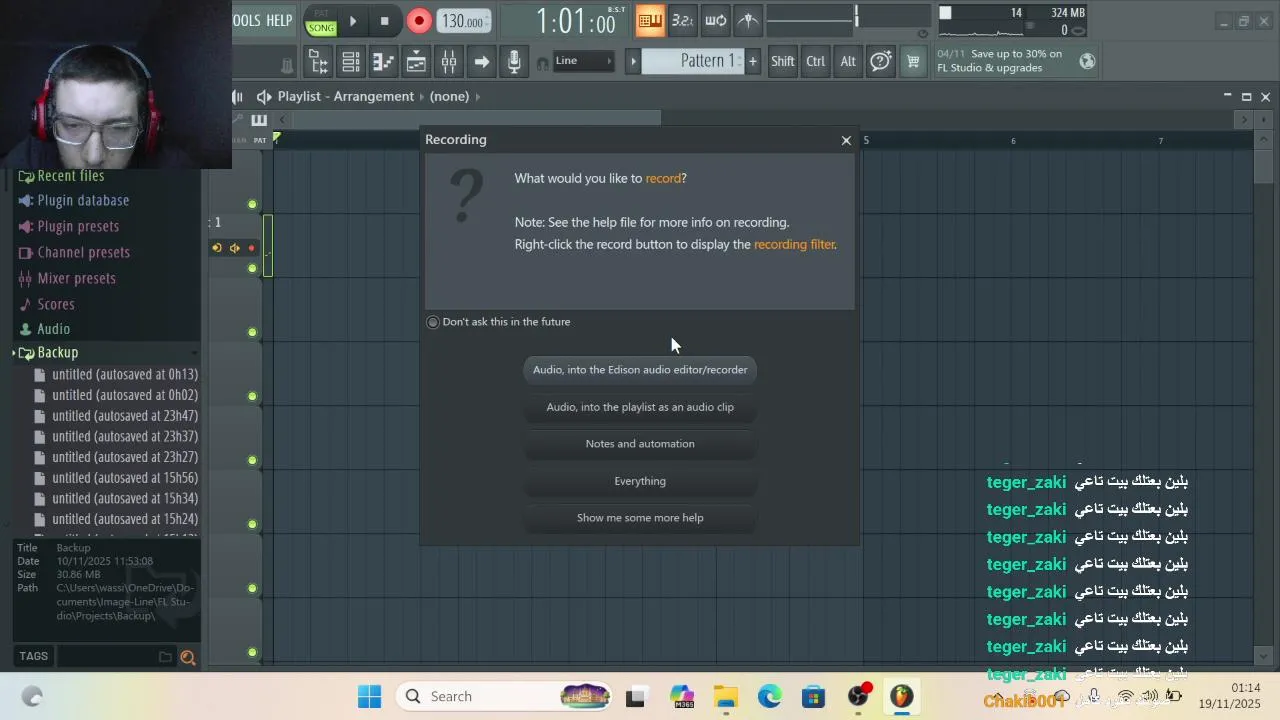Switch the PAT/SONG mode toggle
Screen dimensions: 1280x720
[x=321, y=21]
